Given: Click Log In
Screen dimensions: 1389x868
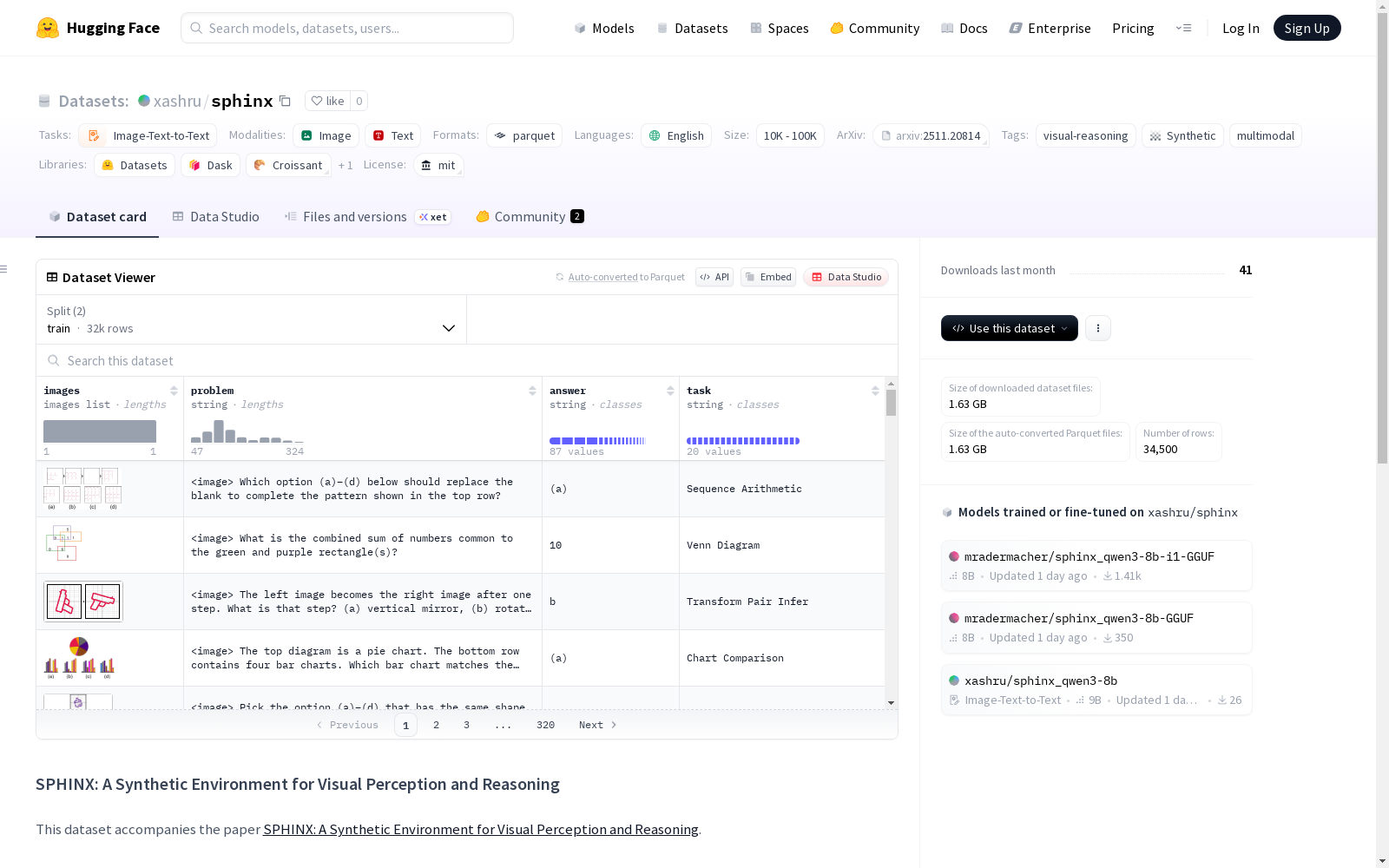Looking at the screenshot, I should click(x=1241, y=28).
